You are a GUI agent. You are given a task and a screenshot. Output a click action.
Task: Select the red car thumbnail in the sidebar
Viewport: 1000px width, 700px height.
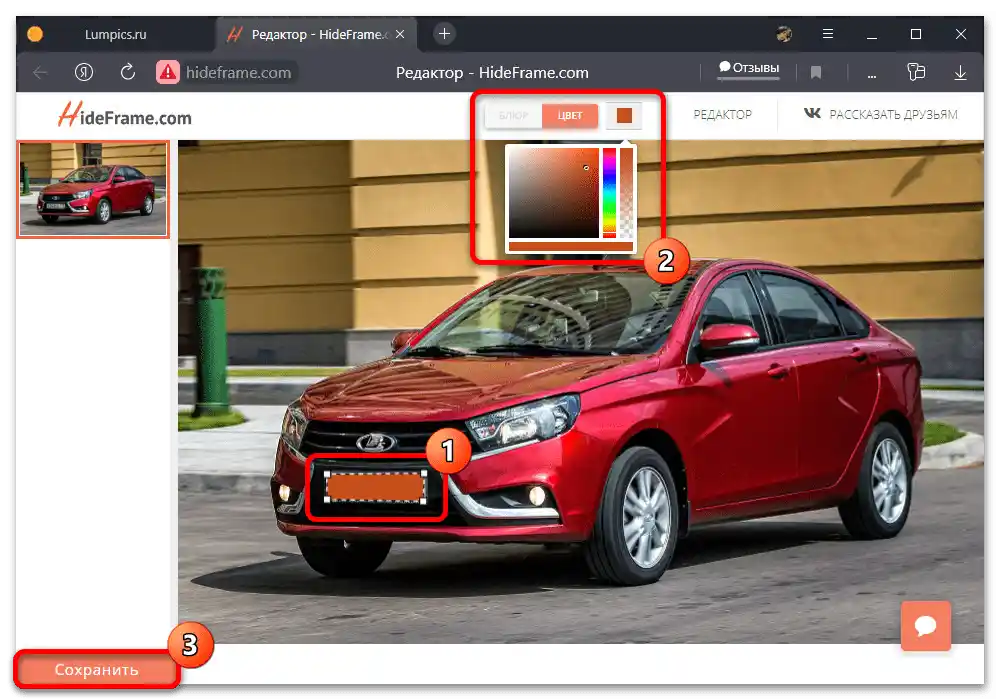[x=93, y=189]
